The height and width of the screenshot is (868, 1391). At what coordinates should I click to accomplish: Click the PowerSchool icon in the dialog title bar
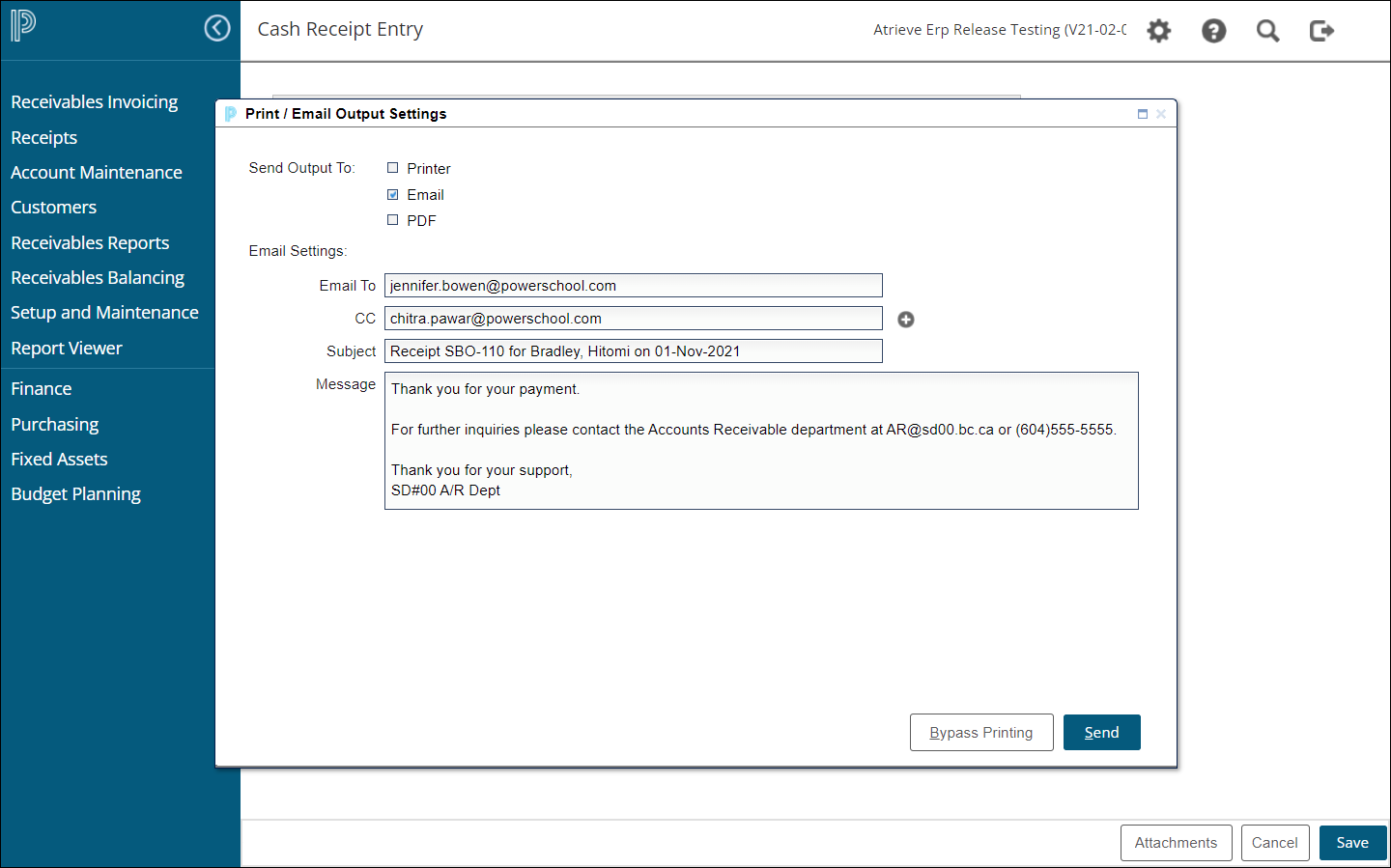(x=230, y=113)
